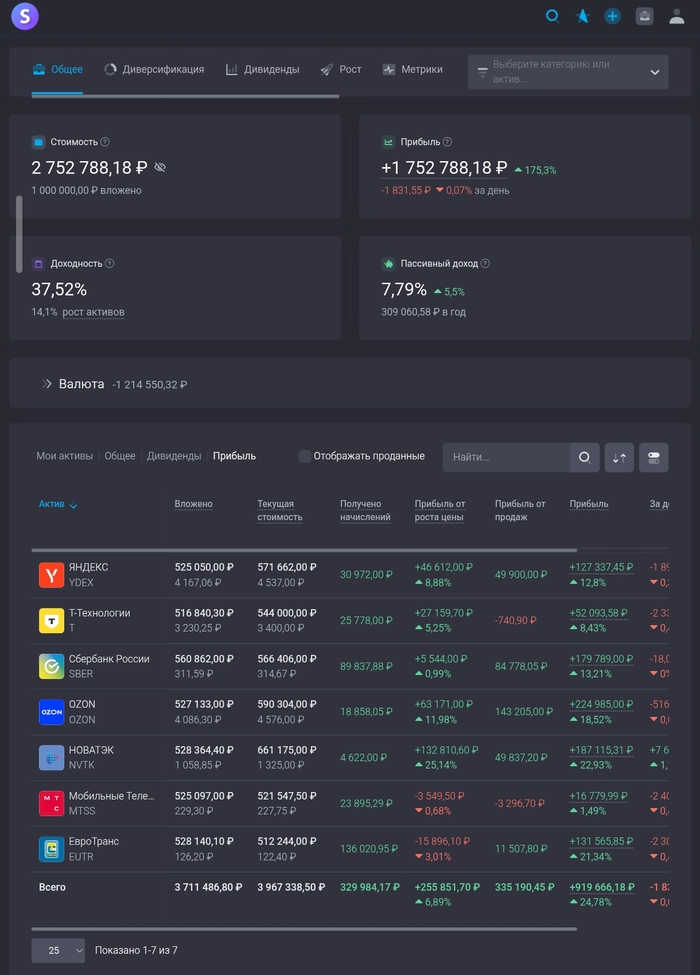
Task: Open the rows-per-page dropdown showing 25
Action: point(58,950)
